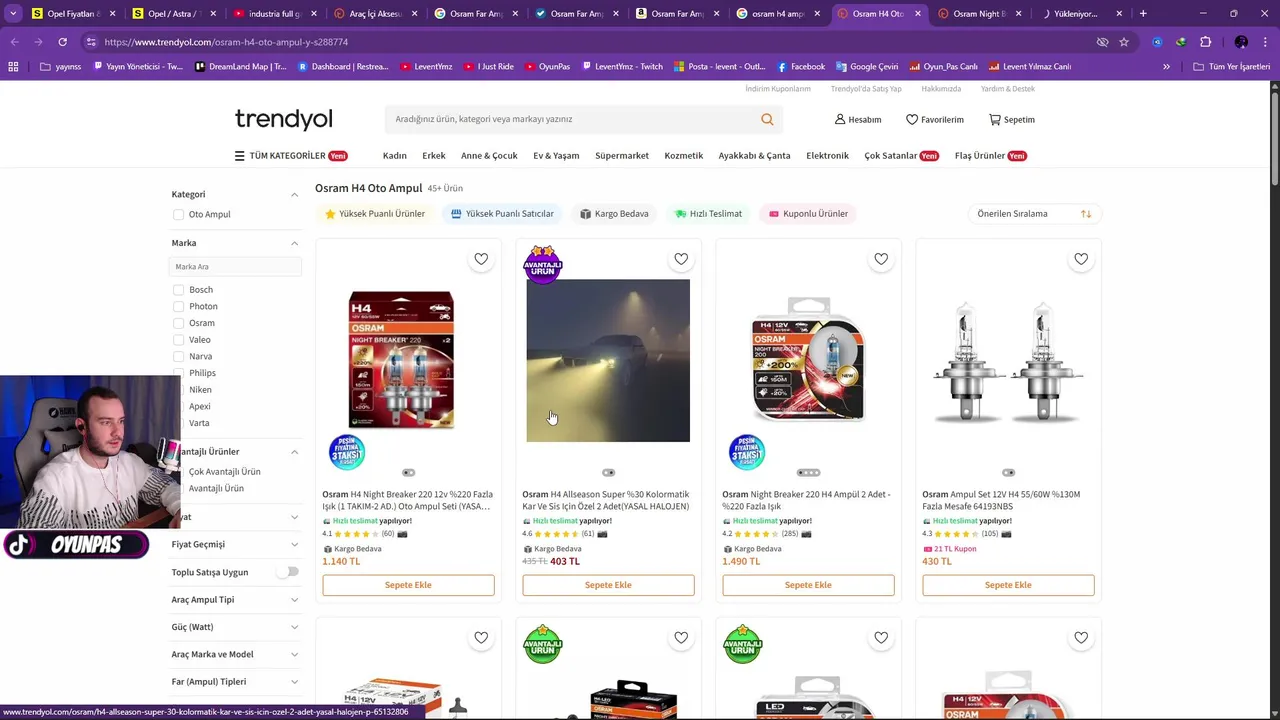1280x720 pixels.
Task: Check the Narva brand filter
Action: coord(178,356)
